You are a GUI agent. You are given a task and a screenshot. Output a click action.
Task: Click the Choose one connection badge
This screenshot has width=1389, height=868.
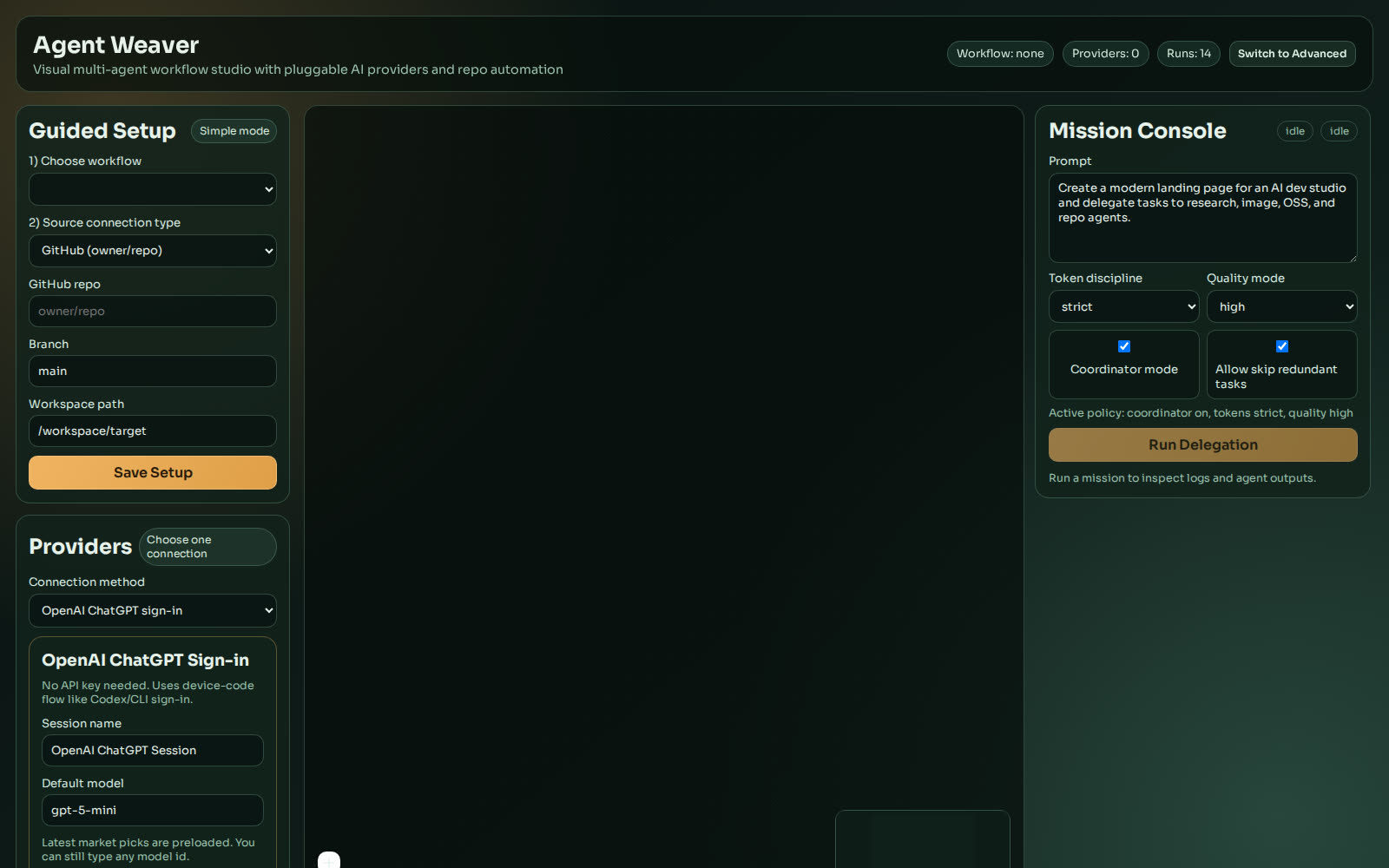click(207, 547)
